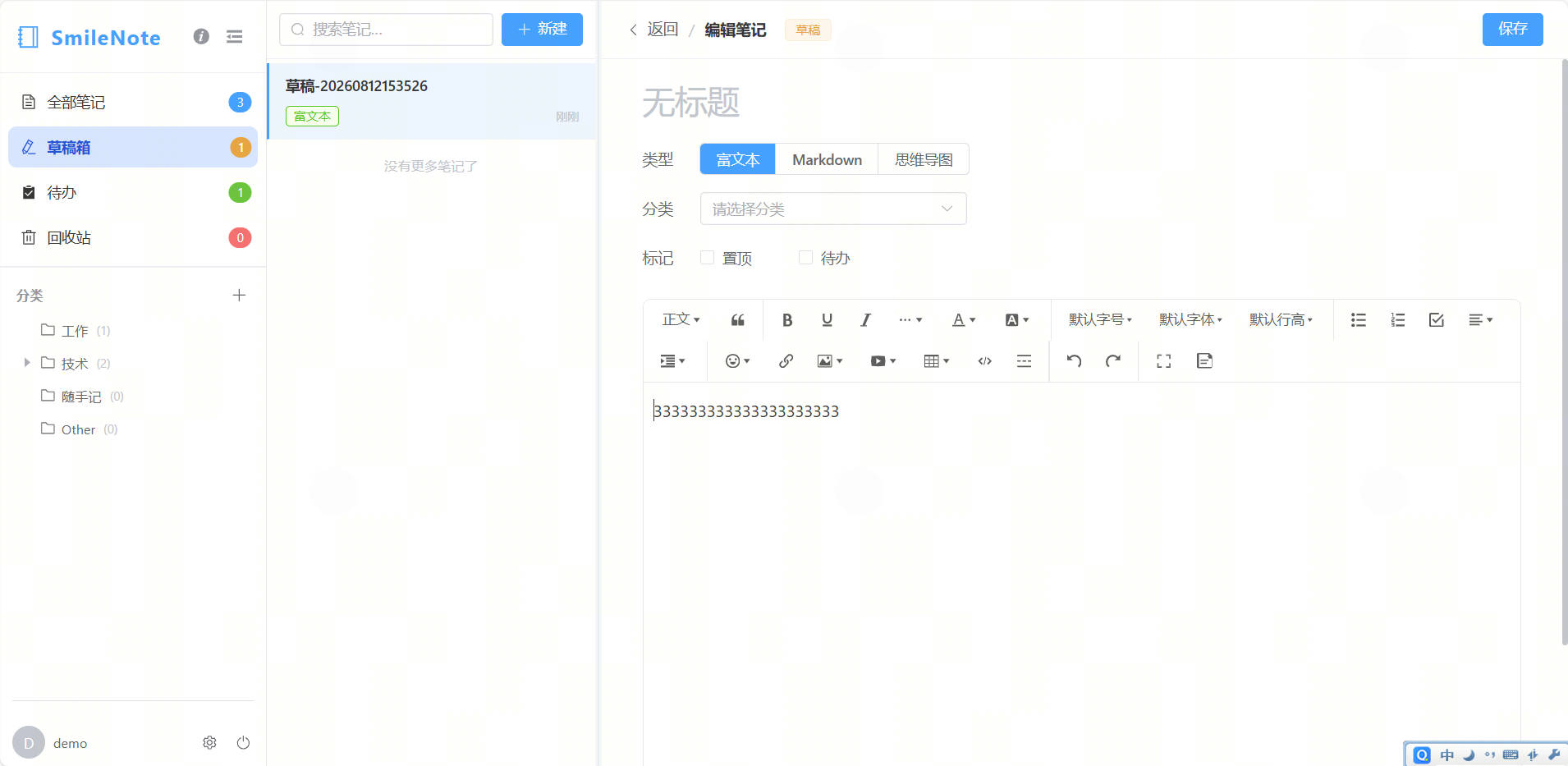The image size is (1568, 766).
Task: Toggle bold formatting
Action: (786, 320)
